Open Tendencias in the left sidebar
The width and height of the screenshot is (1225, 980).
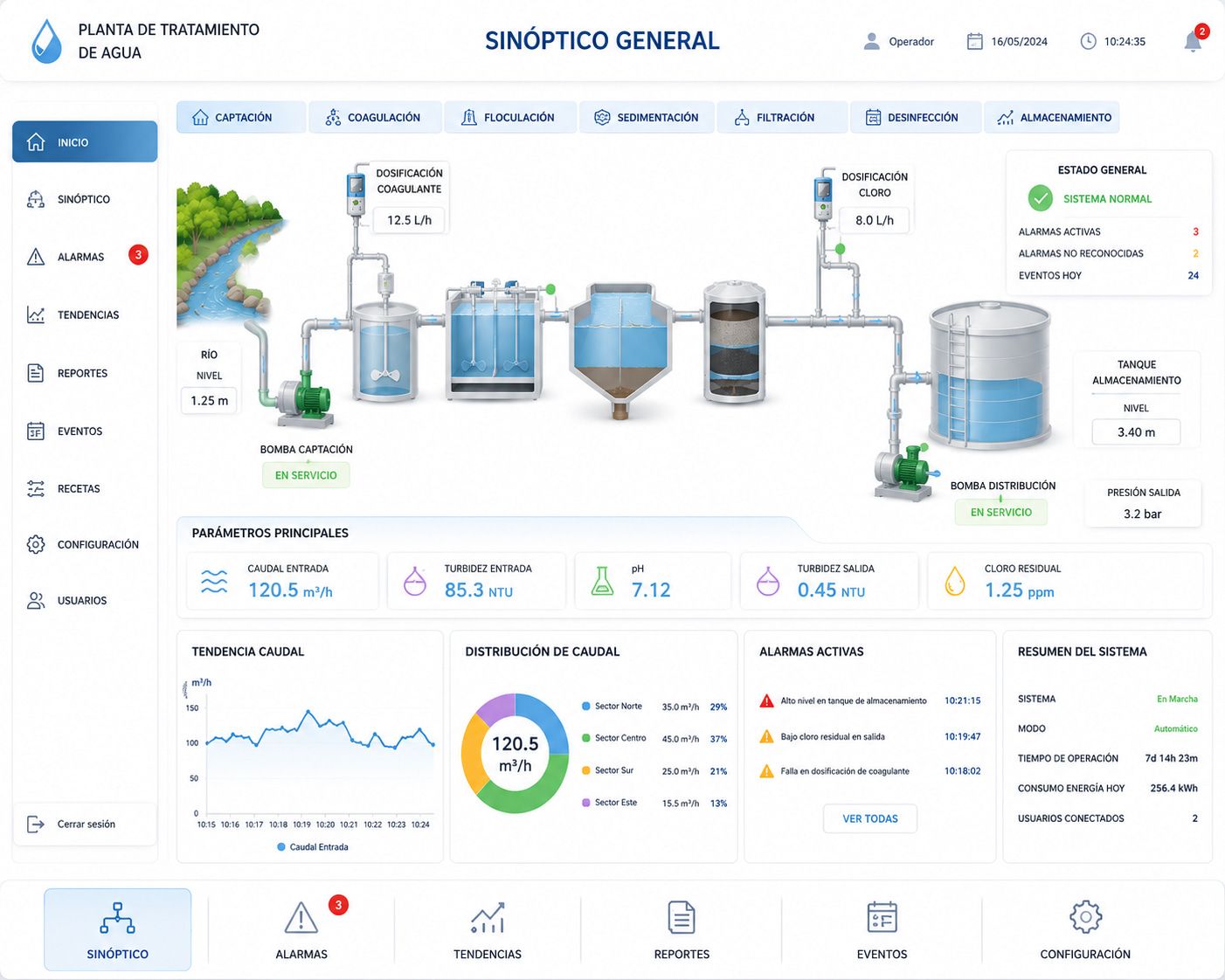(85, 314)
